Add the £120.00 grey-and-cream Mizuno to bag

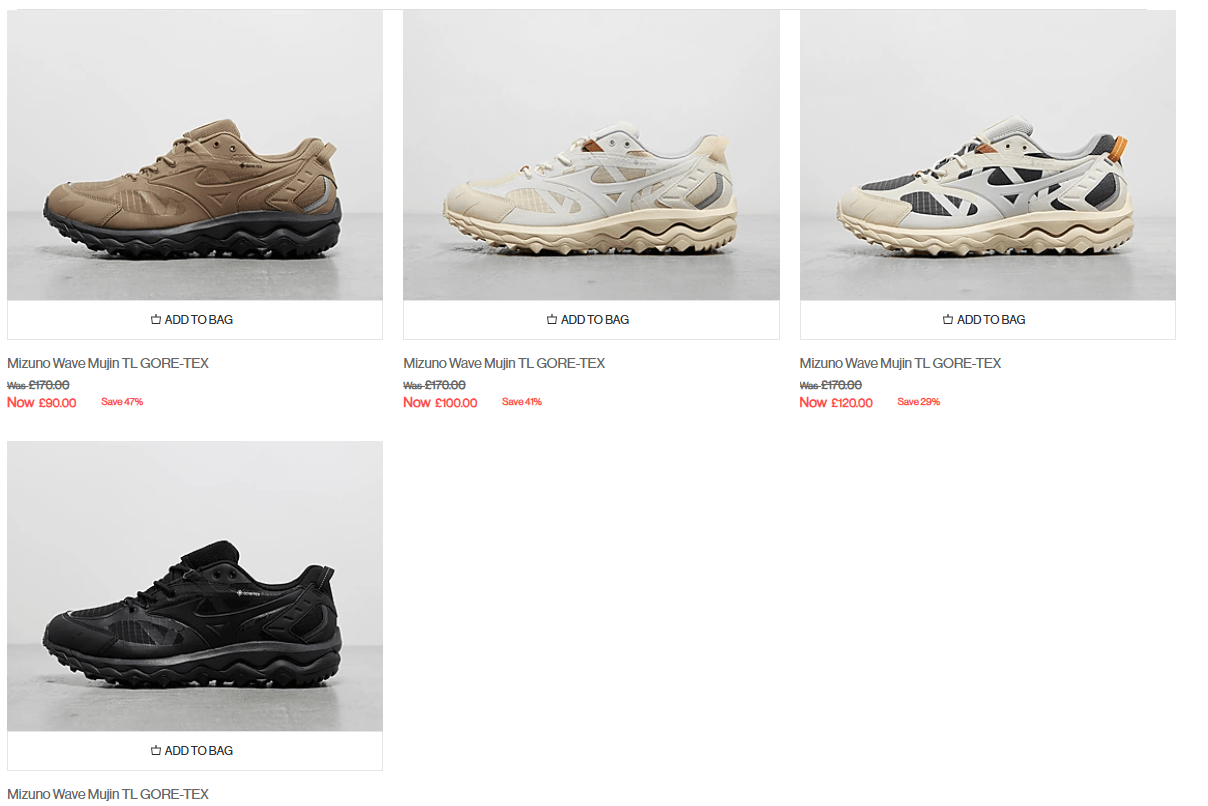(988, 320)
